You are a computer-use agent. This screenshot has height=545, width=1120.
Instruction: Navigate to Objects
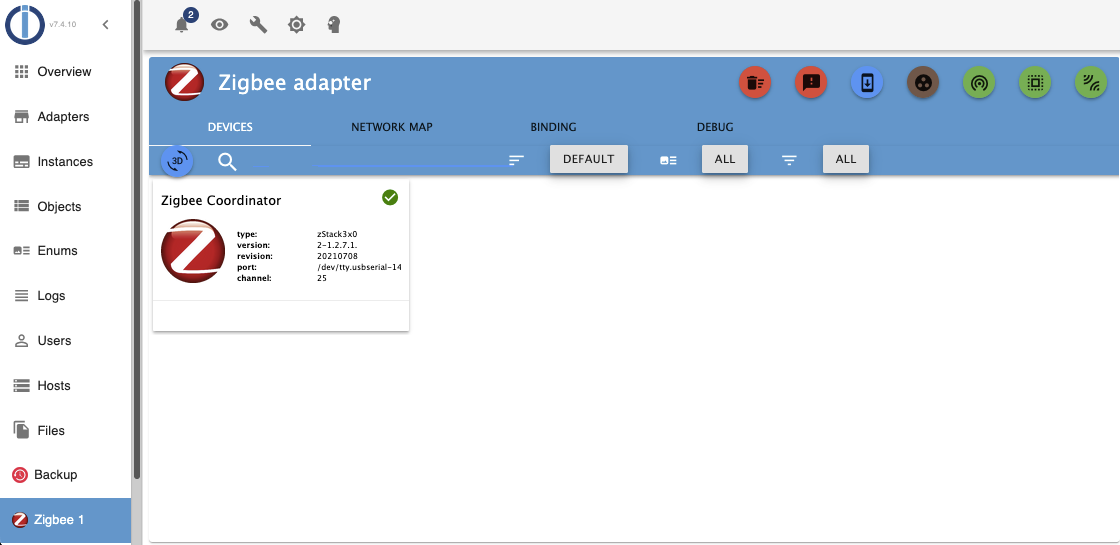click(66, 206)
